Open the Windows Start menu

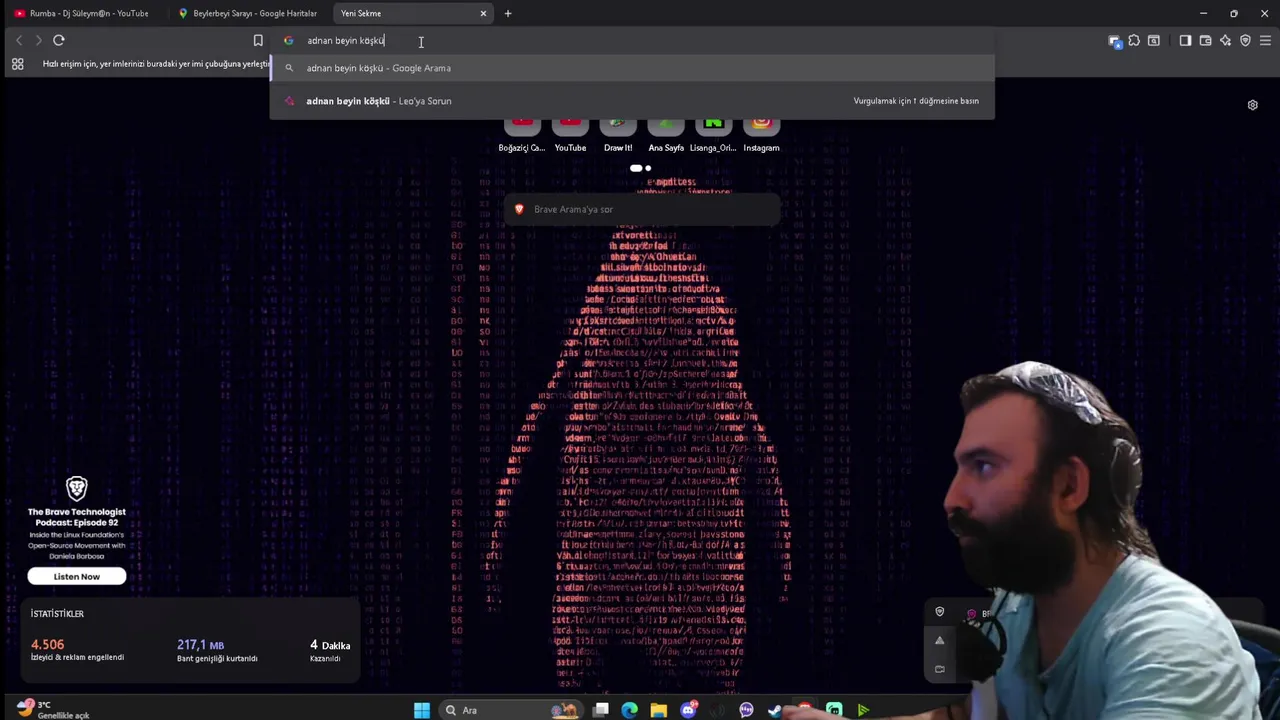point(422,710)
